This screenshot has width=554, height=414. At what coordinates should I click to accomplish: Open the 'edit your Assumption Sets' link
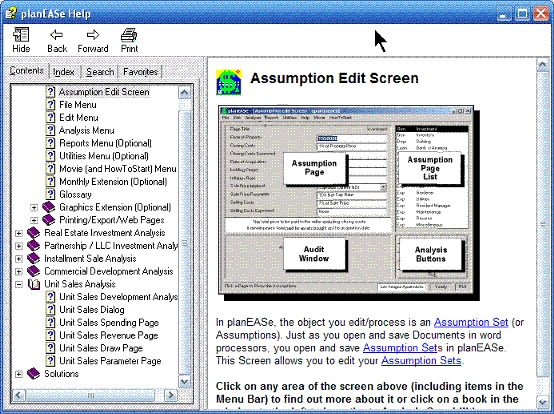[421, 361]
